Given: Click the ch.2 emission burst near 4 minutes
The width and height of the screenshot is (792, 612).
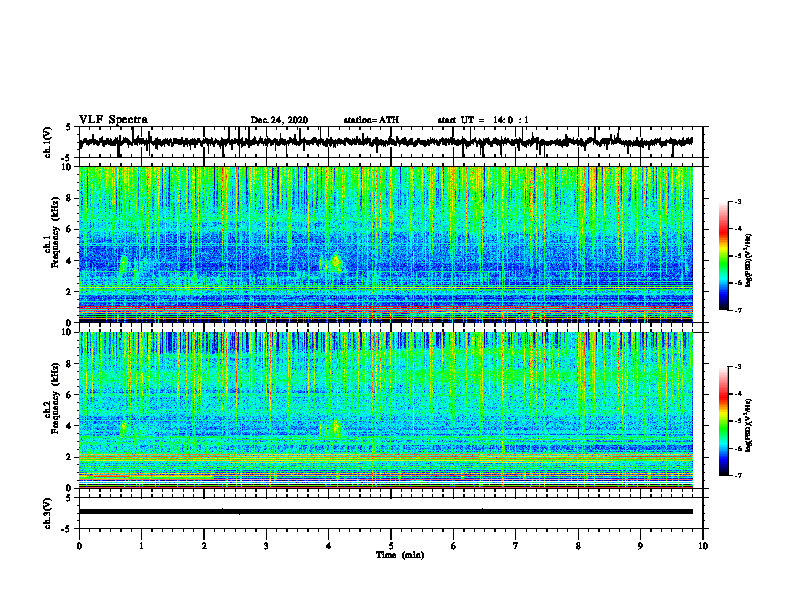Looking at the screenshot, I should click(x=335, y=428).
